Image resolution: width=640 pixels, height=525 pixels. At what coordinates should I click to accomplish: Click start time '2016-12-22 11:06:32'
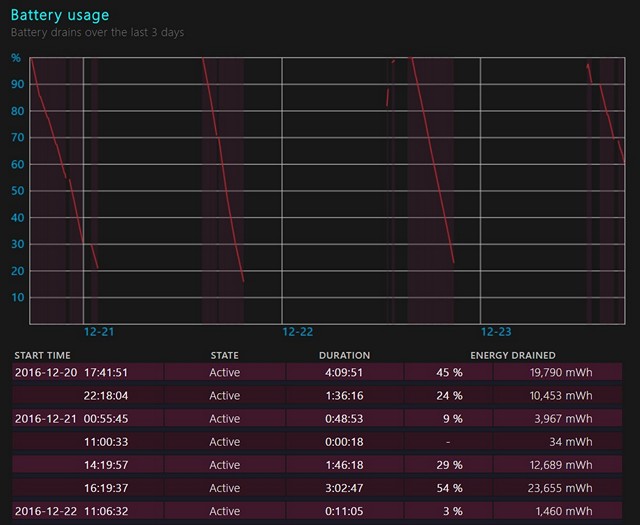(71, 511)
